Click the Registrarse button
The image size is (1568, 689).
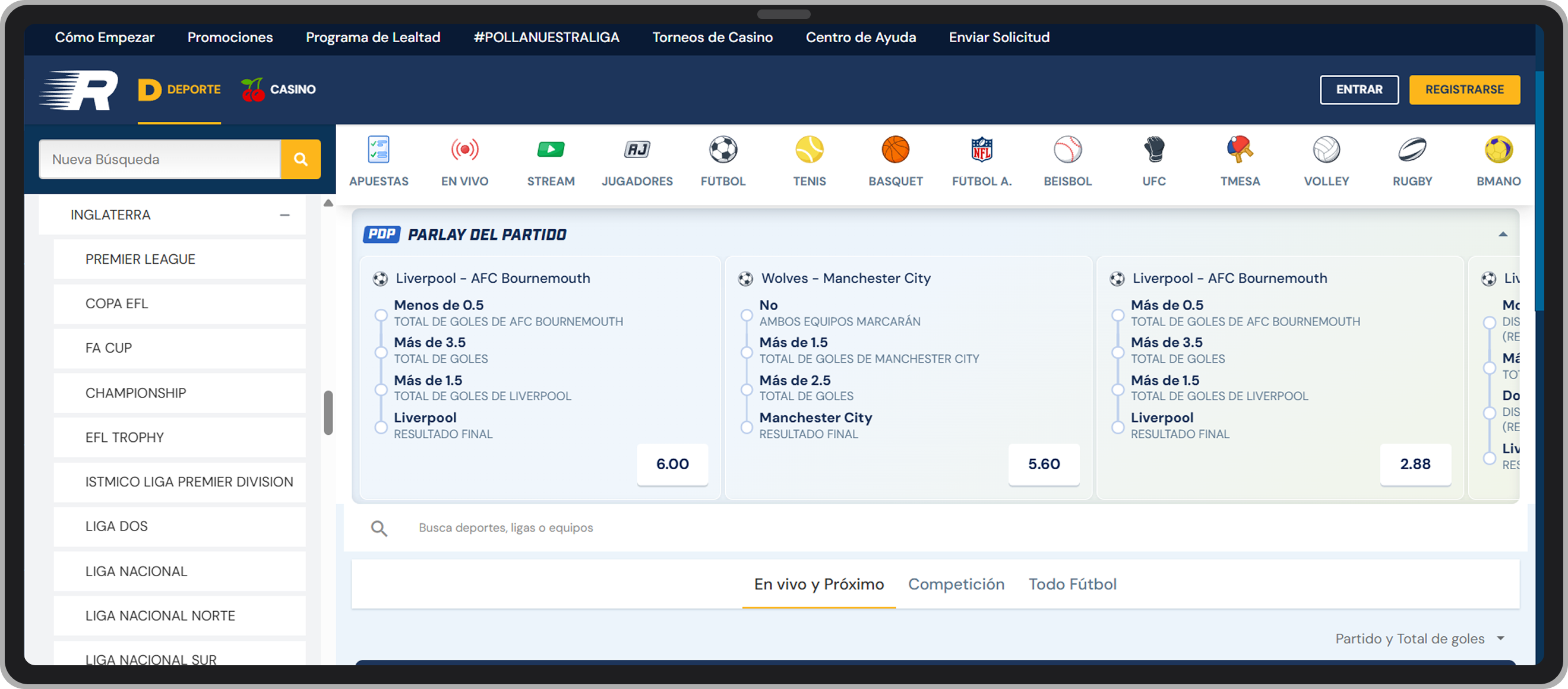[1465, 90]
